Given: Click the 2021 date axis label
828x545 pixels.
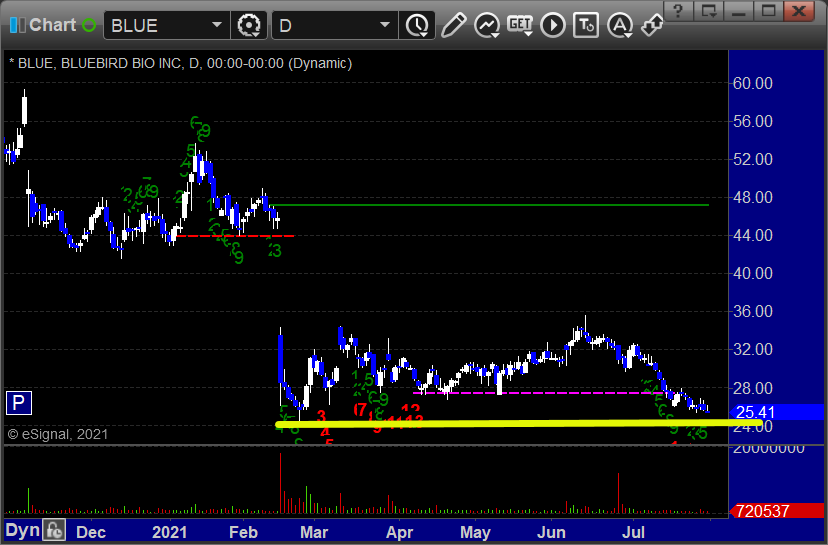Looking at the screenshot, I should [x=170, y=532].
